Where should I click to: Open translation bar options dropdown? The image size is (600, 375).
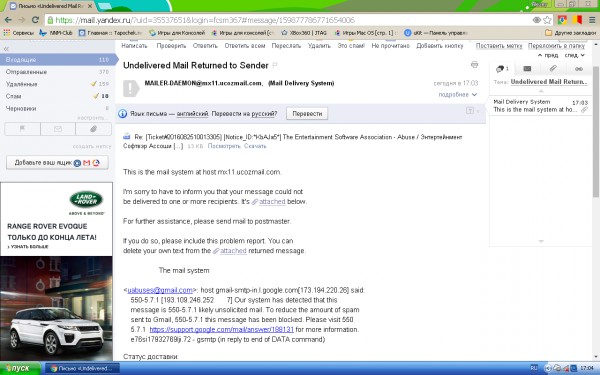[472, 111]
